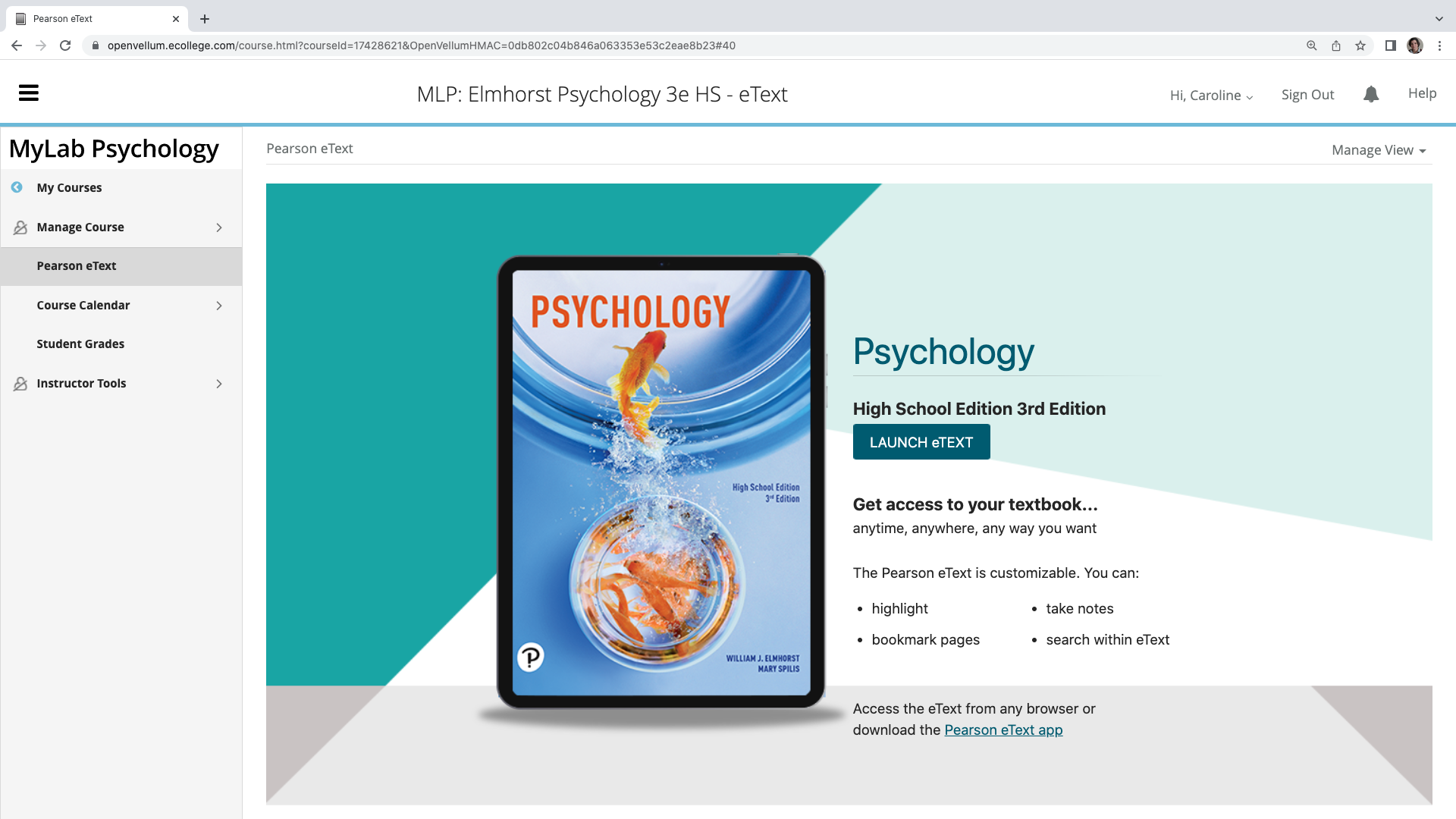Viewport: 1456px width, 819px height.
Task: Click the large Psychology title text
Action: (943, 352)
